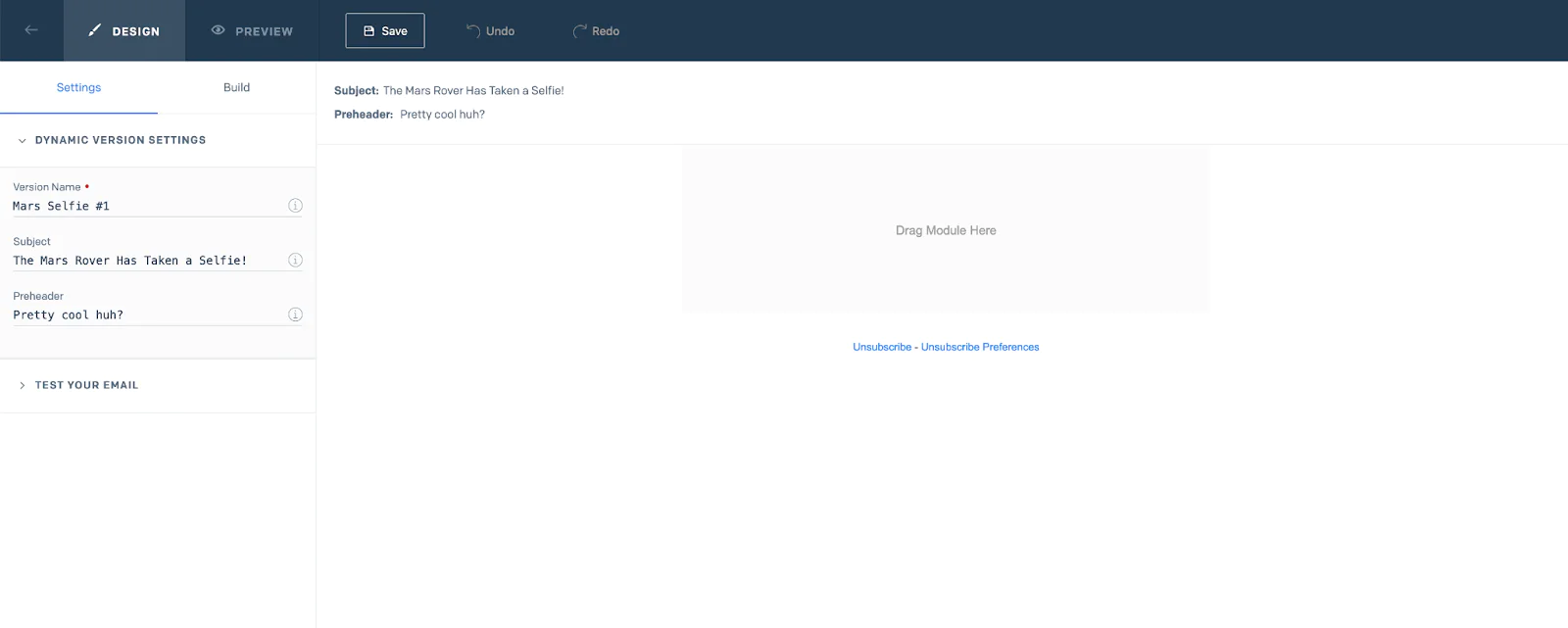Save the email design
1568x628 pixels.
coord(385,30)
